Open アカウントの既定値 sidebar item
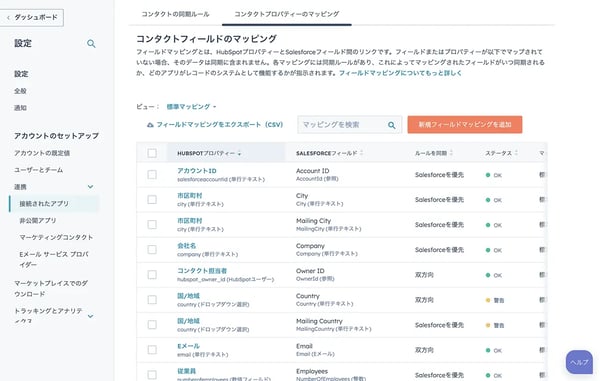 coord(42,153)
